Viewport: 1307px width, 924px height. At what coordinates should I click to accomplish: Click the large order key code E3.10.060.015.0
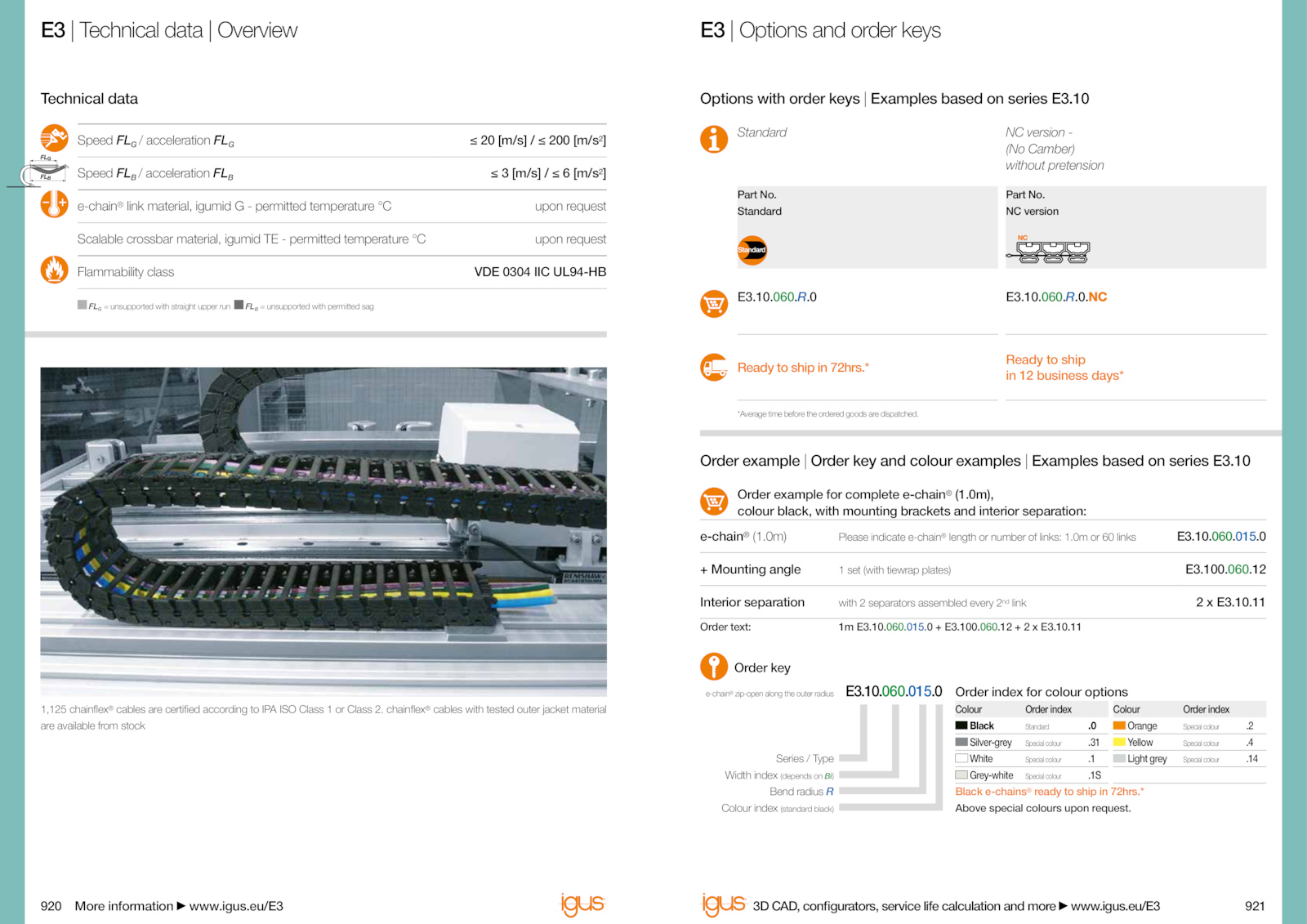tap(894, 691)
